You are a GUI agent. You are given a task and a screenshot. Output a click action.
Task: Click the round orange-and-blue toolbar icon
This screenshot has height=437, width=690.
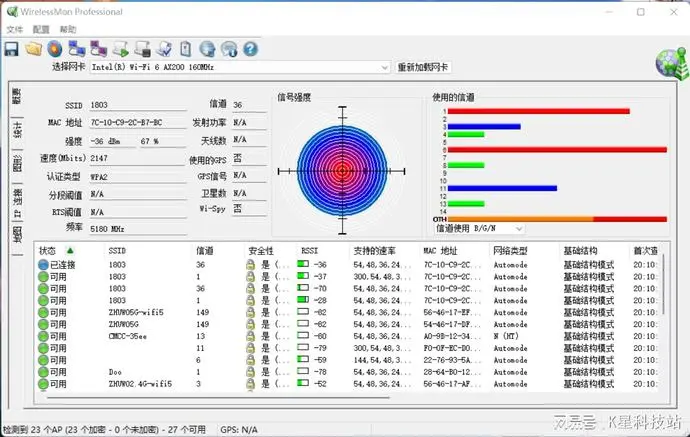pyautogui.click(x=55, y=49)
